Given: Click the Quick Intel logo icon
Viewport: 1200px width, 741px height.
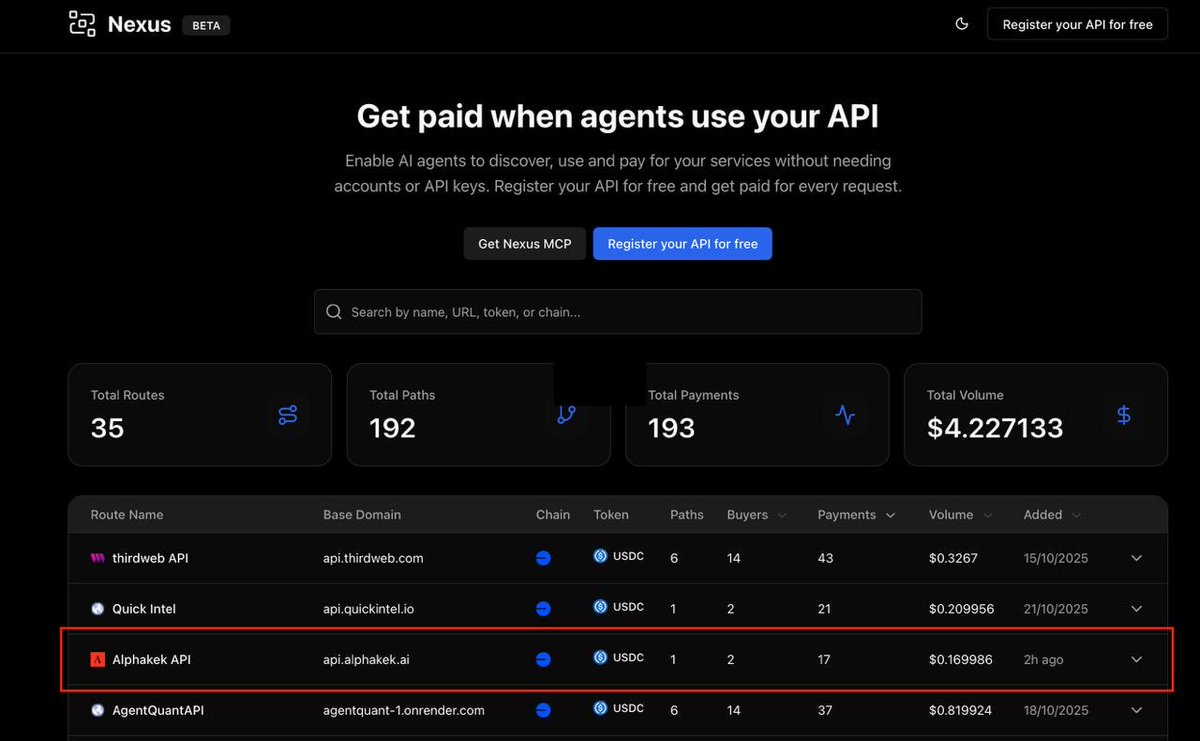Looking at the screenshot, I should coord(98,609).
